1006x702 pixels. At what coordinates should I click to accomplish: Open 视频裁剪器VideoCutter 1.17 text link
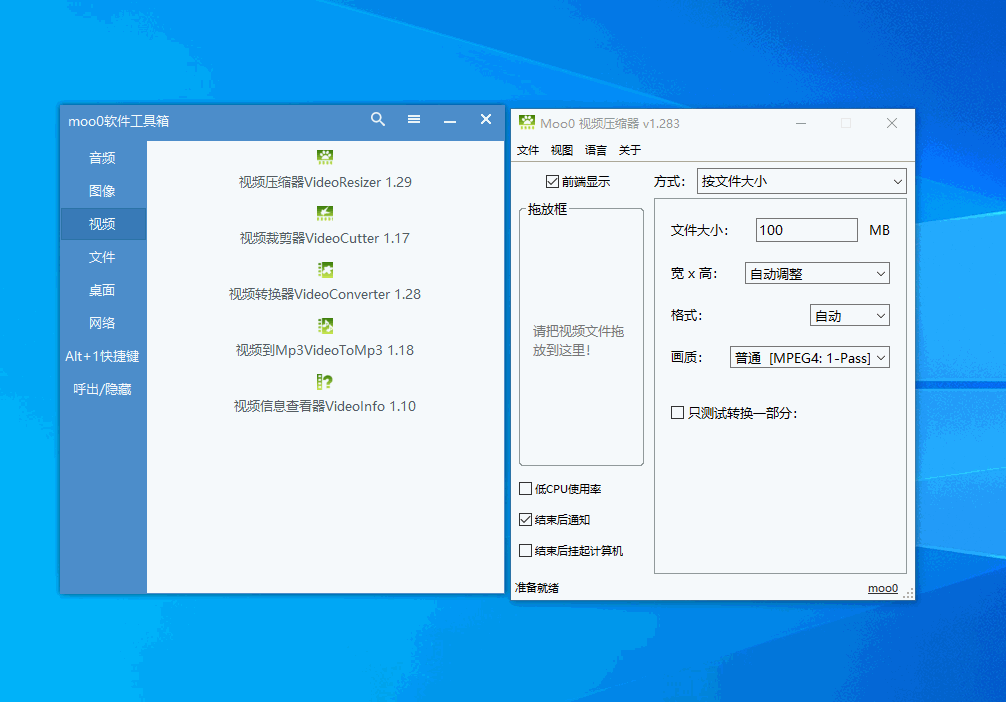[x=324, y=238]
